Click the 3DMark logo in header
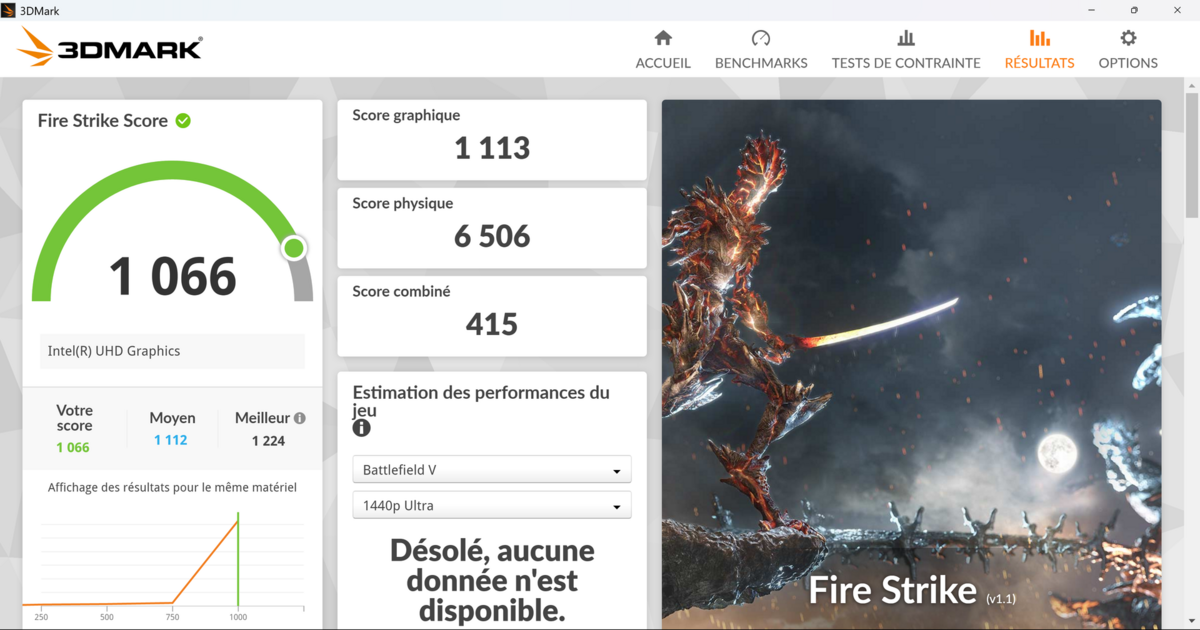This screenshot has width=1200, height=630. coord(110,47)
